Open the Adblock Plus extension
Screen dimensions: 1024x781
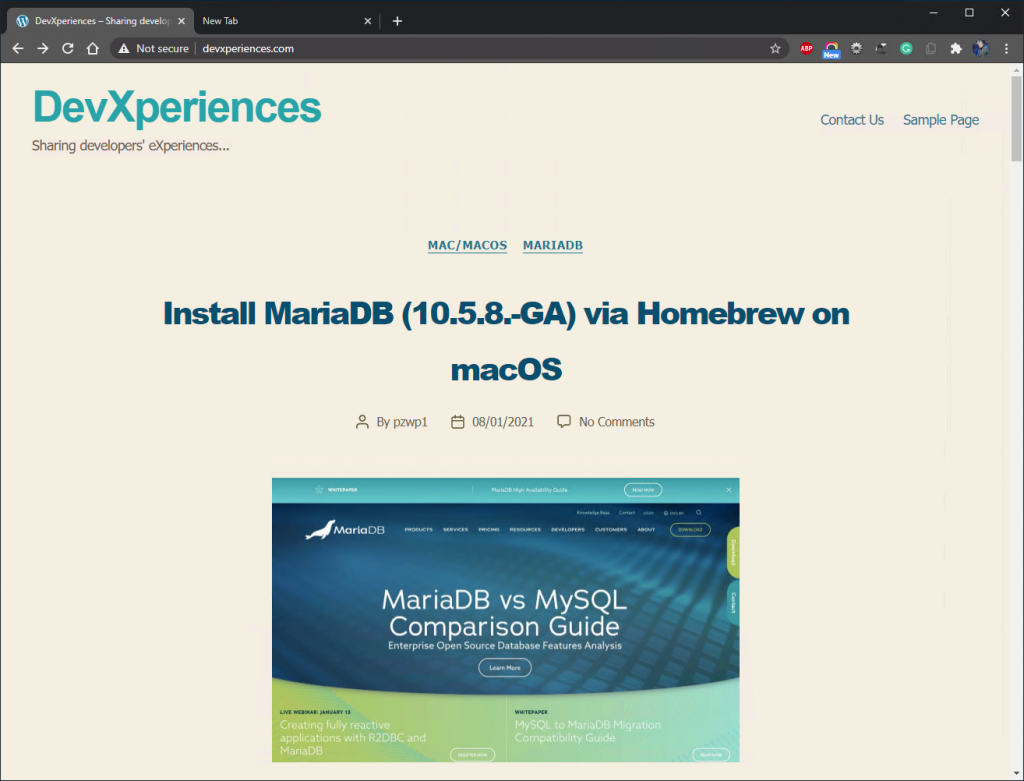point(807,48)
